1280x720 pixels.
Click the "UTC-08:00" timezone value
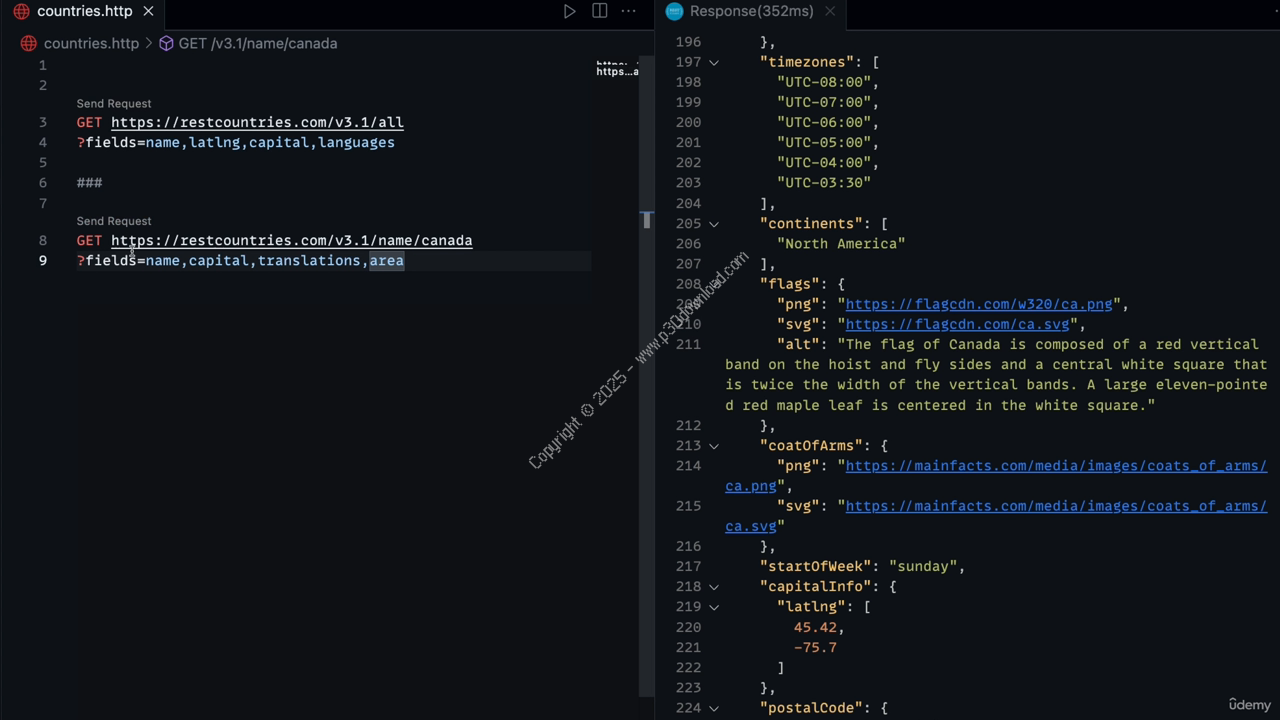pos(824,82)
